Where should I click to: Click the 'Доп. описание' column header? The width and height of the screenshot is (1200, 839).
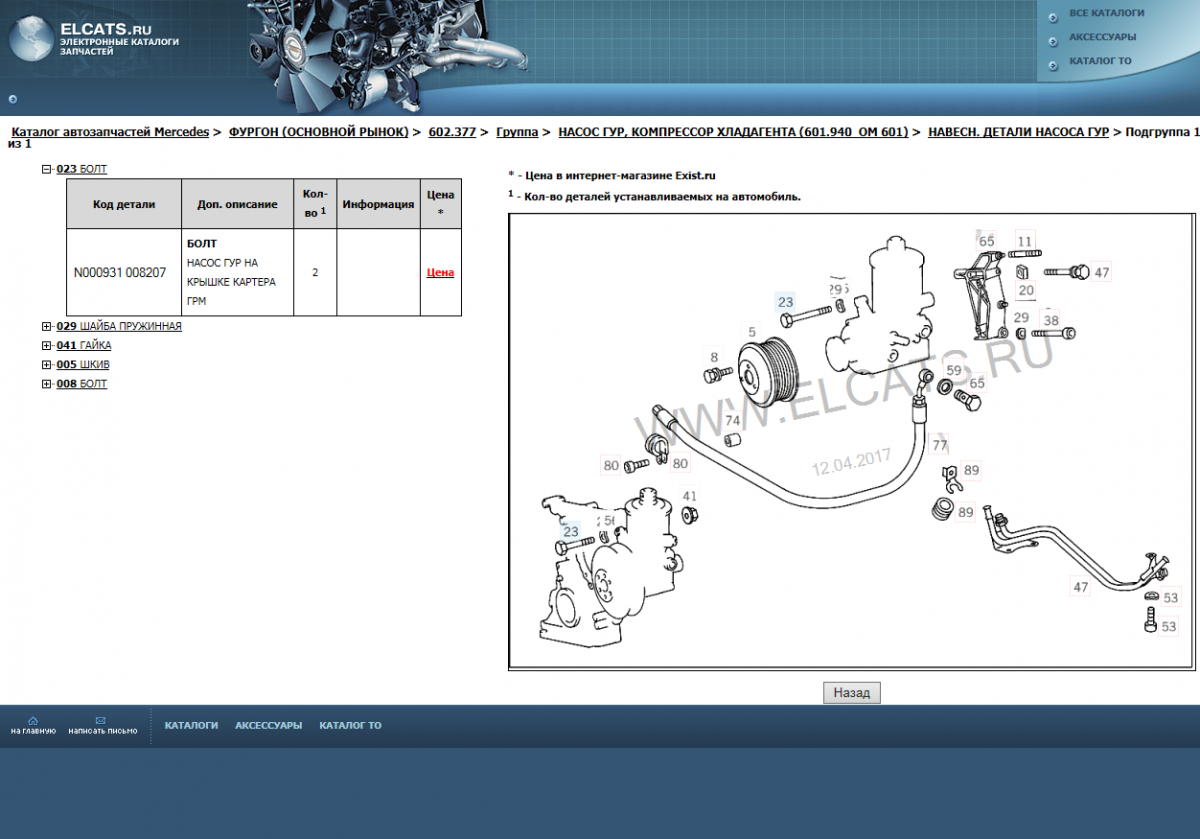[238, 204]
